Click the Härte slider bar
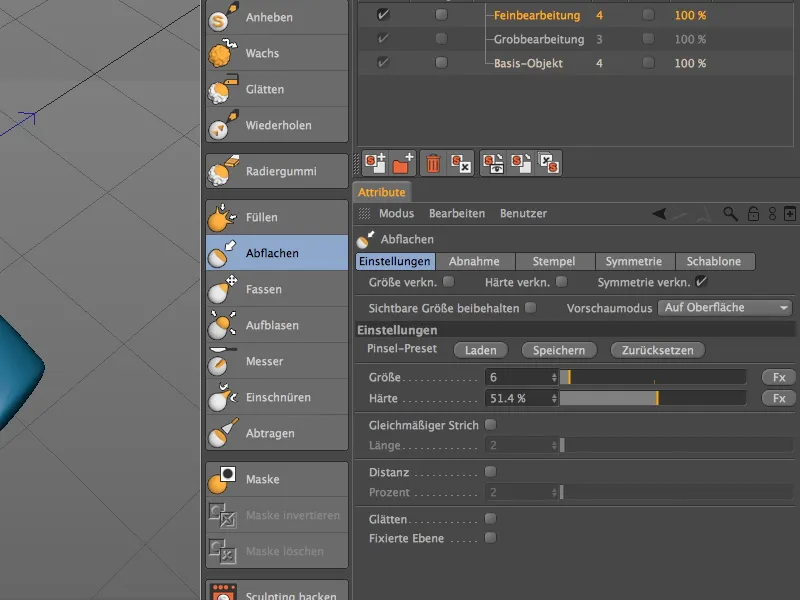Image resolution: width=800 pixels, height=600 pixels. tap(653, 398)
